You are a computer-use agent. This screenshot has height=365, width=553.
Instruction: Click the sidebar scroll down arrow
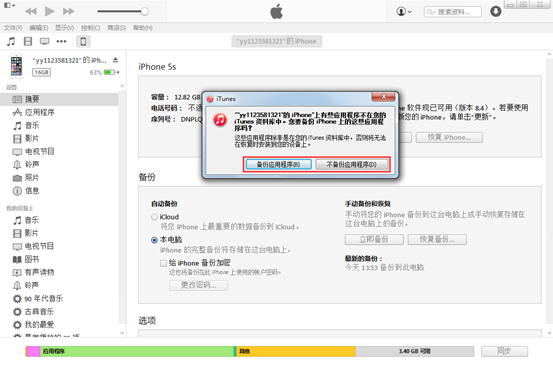click(122, 333)
